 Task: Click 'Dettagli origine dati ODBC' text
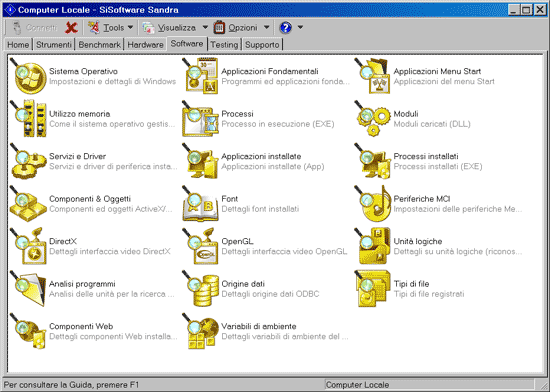270,294
